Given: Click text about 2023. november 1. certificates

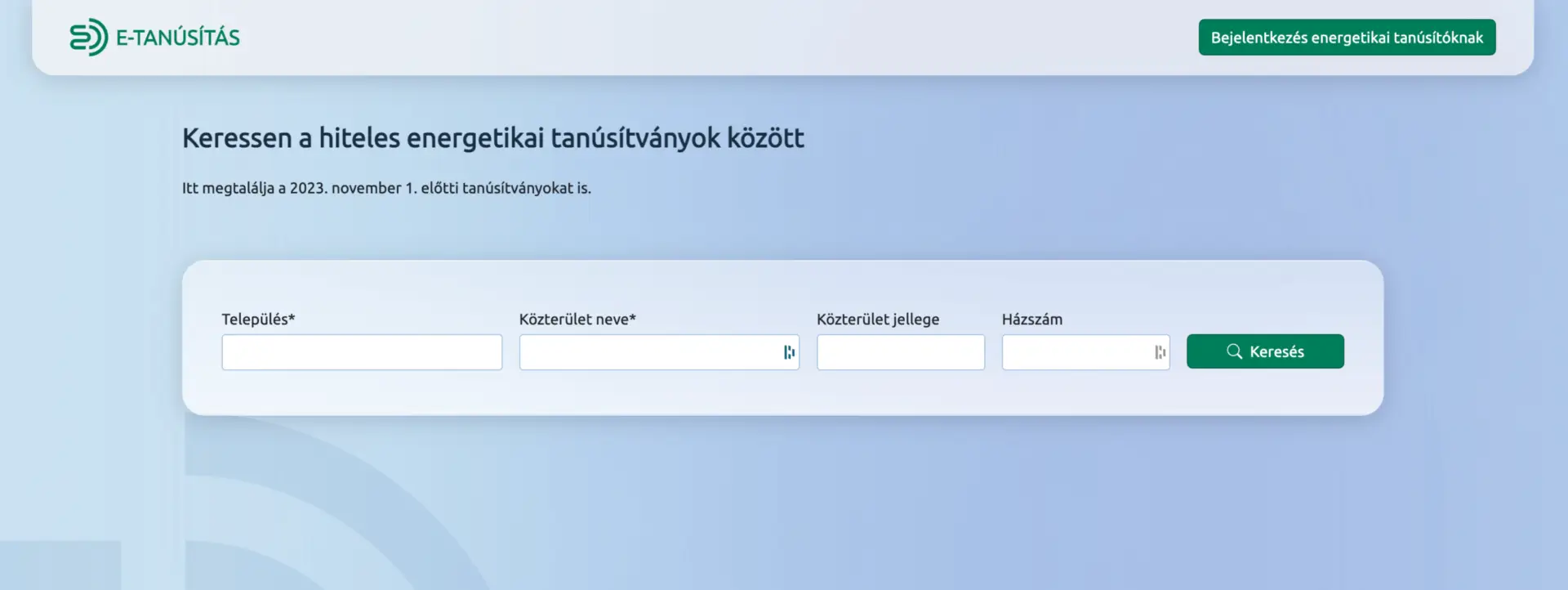Looking at the screenshot, I should tap(386, 188).
